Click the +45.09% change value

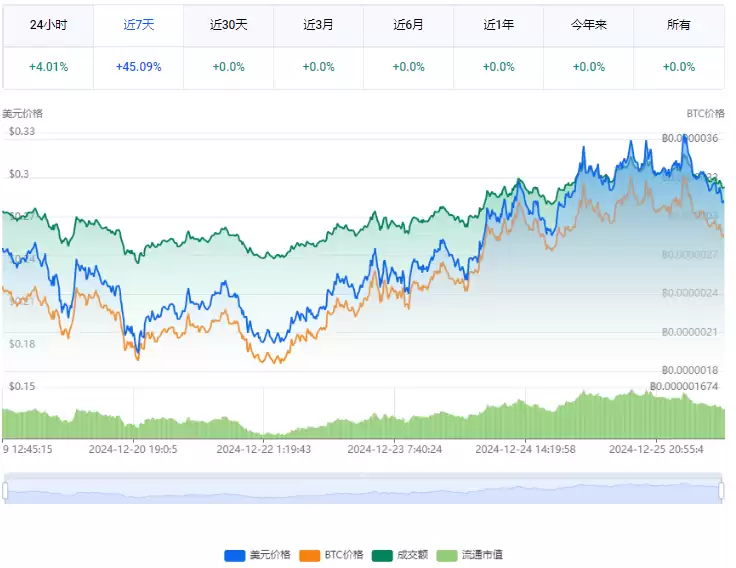138,67
